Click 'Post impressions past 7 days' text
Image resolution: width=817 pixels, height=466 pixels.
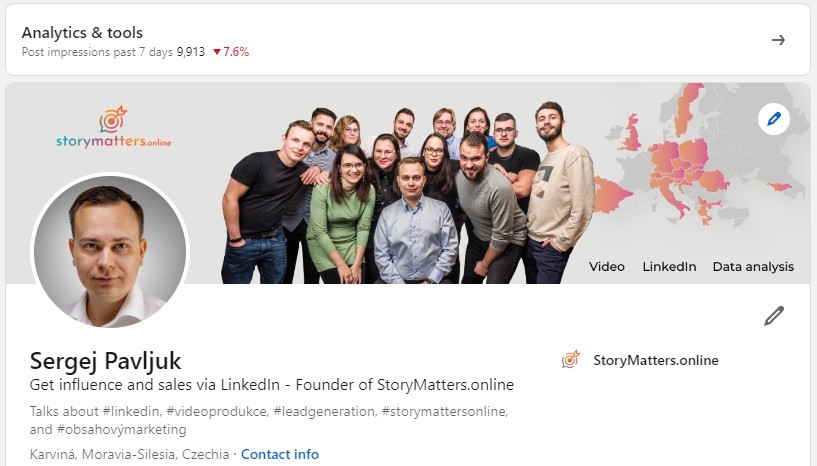97,52
